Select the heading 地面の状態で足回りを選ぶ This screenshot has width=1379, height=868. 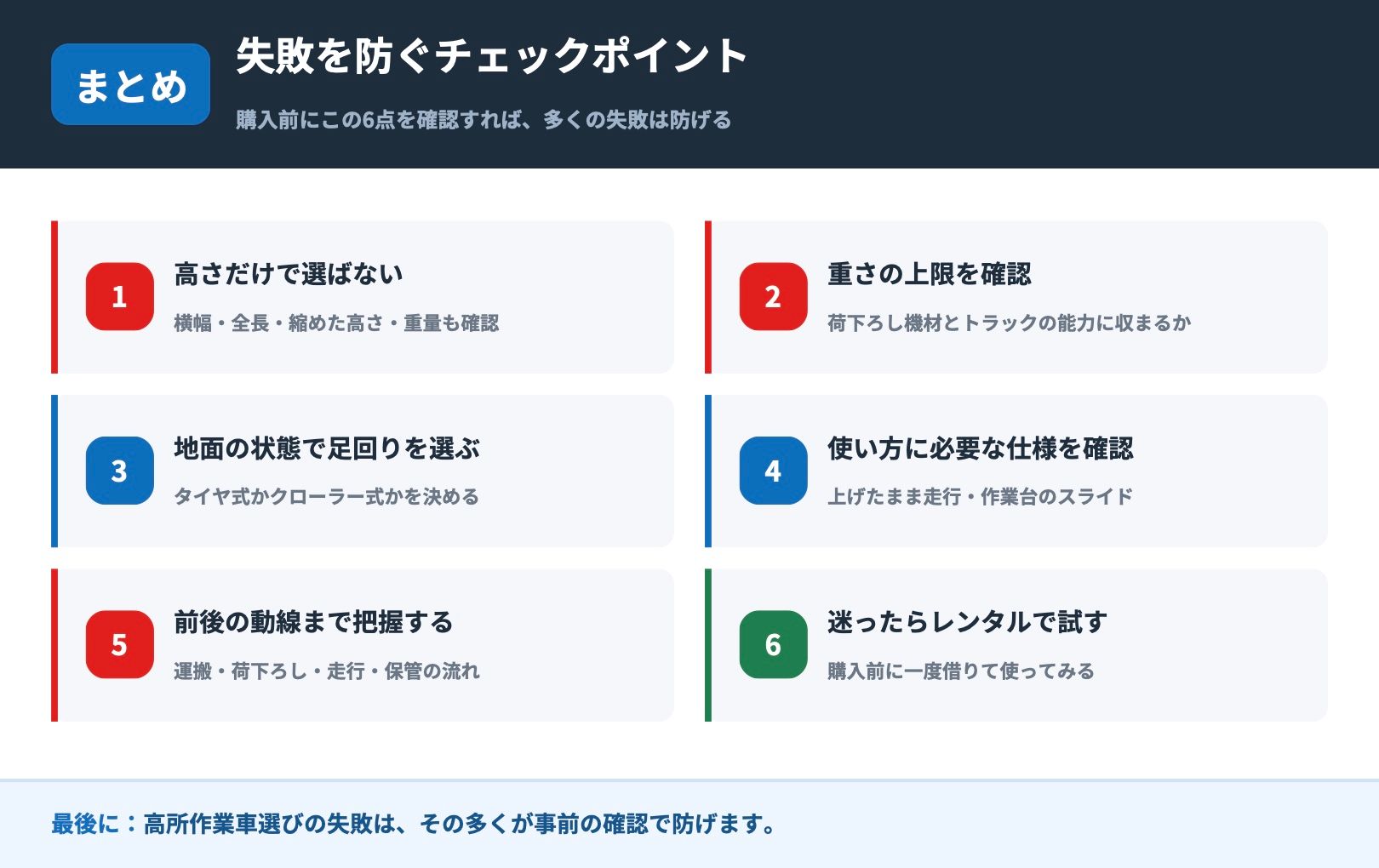tap(327, 448)
